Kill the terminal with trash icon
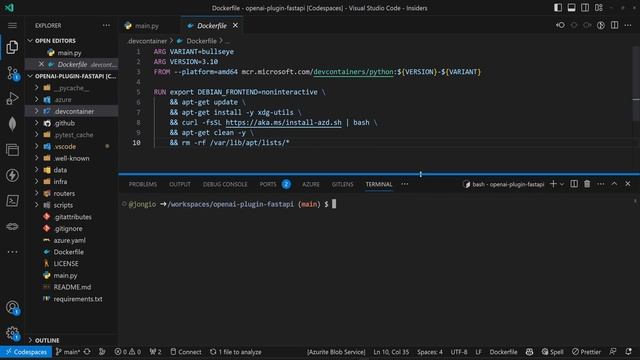 click(x=587, y=184)
